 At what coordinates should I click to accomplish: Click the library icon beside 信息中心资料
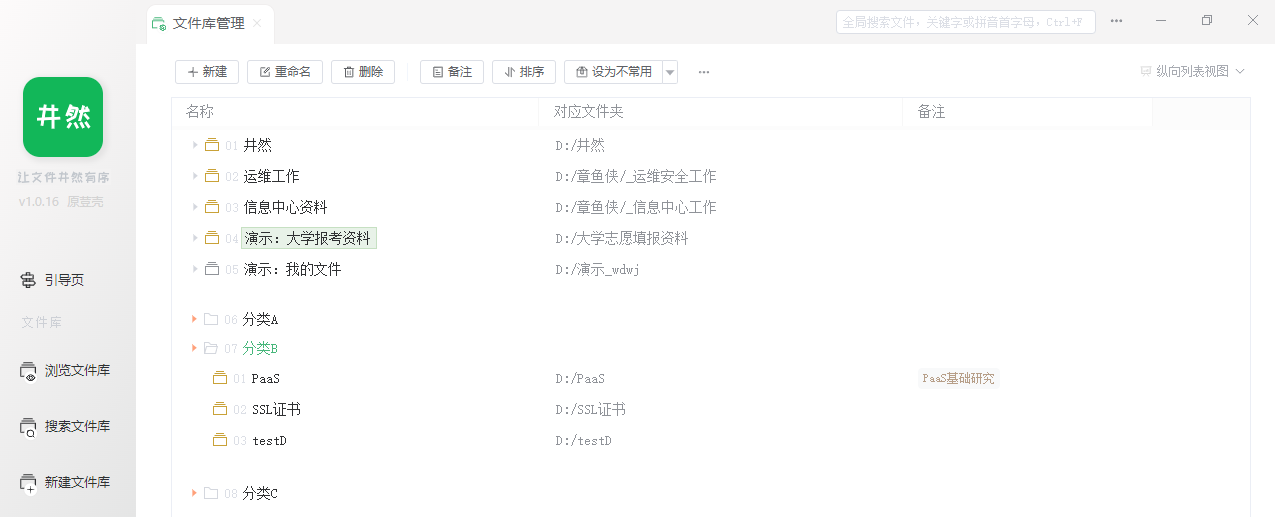pos(212,207)
